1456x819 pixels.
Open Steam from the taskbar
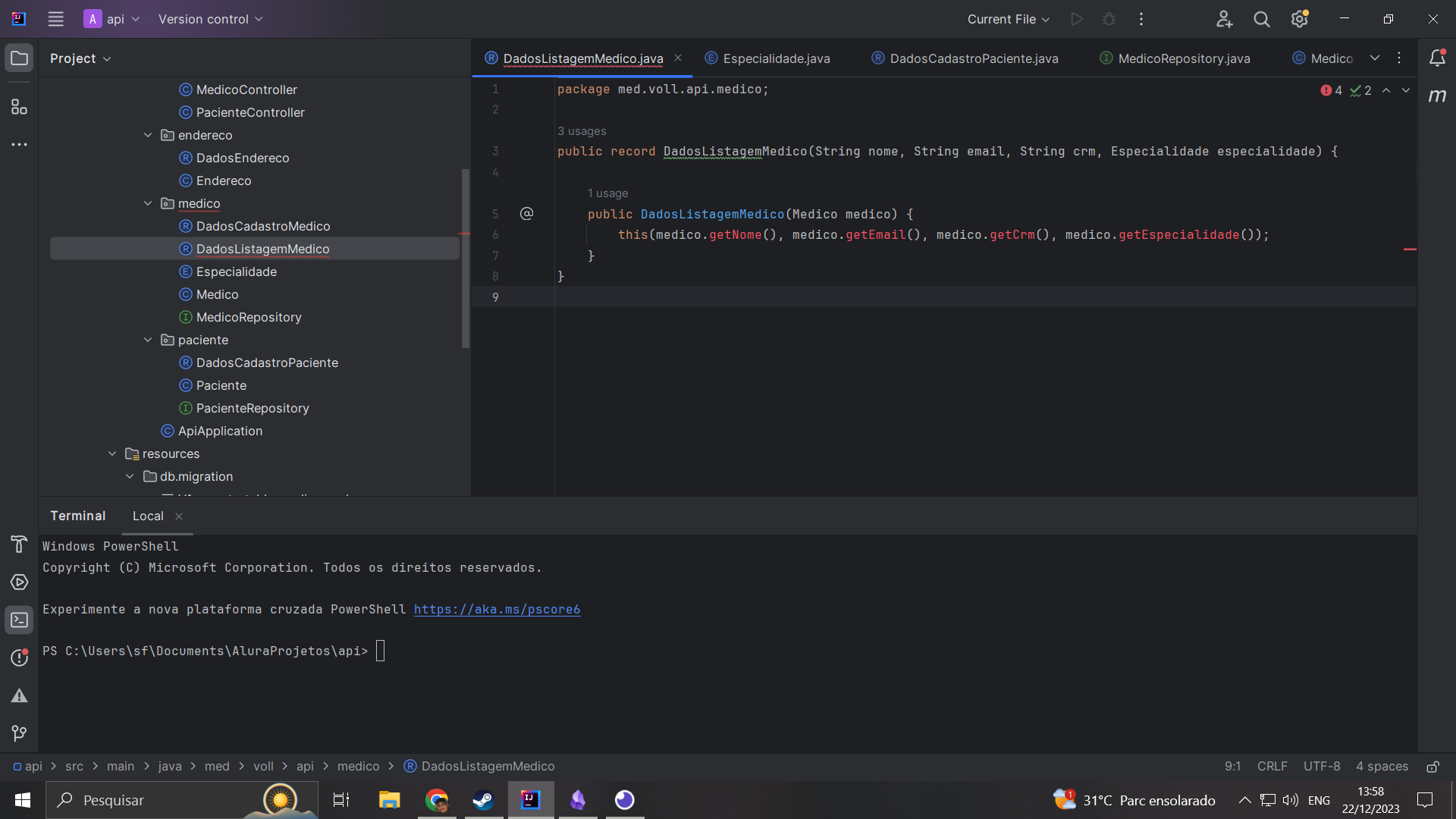483,800
